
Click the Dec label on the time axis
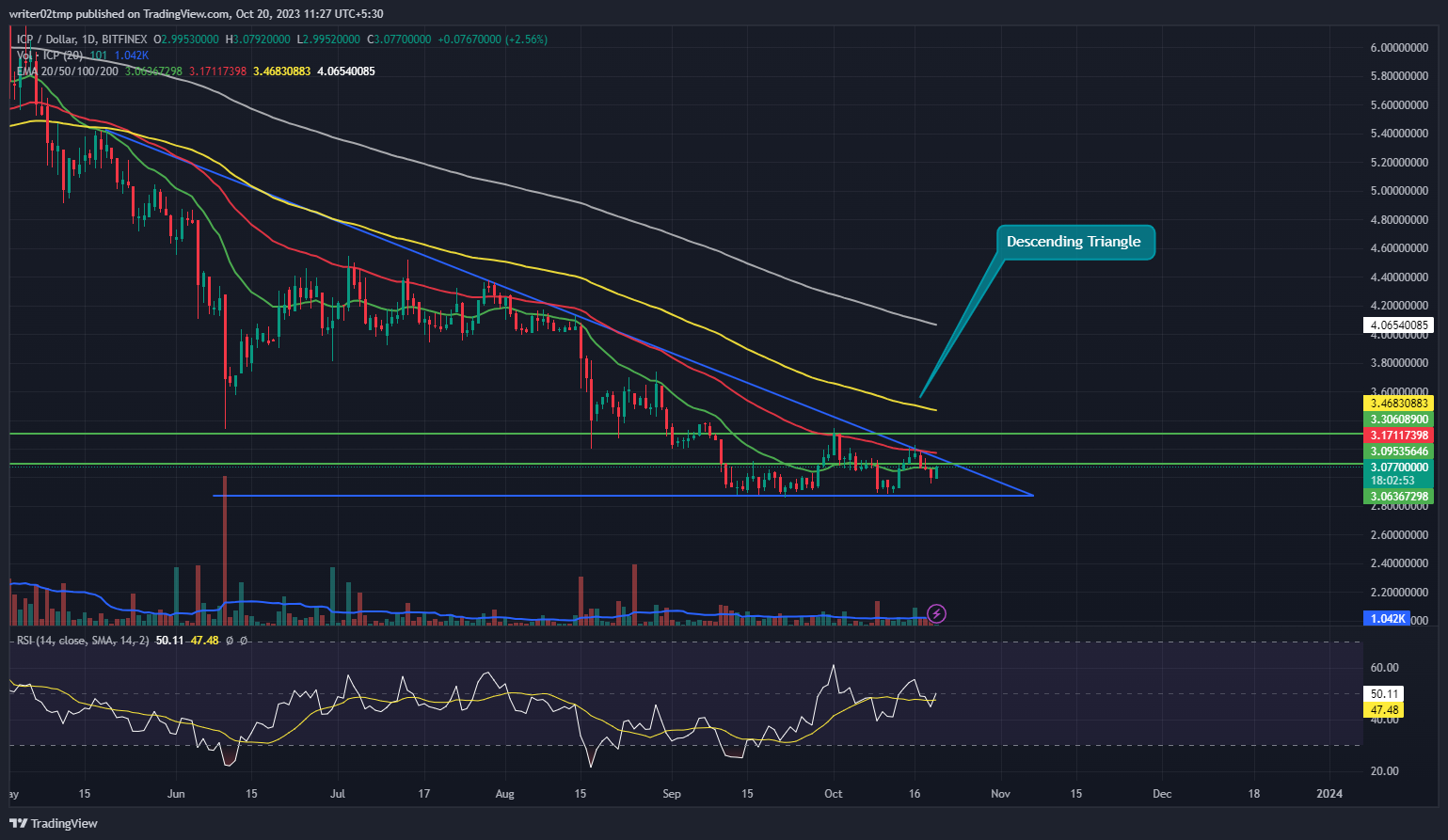tap(1162, 794)
